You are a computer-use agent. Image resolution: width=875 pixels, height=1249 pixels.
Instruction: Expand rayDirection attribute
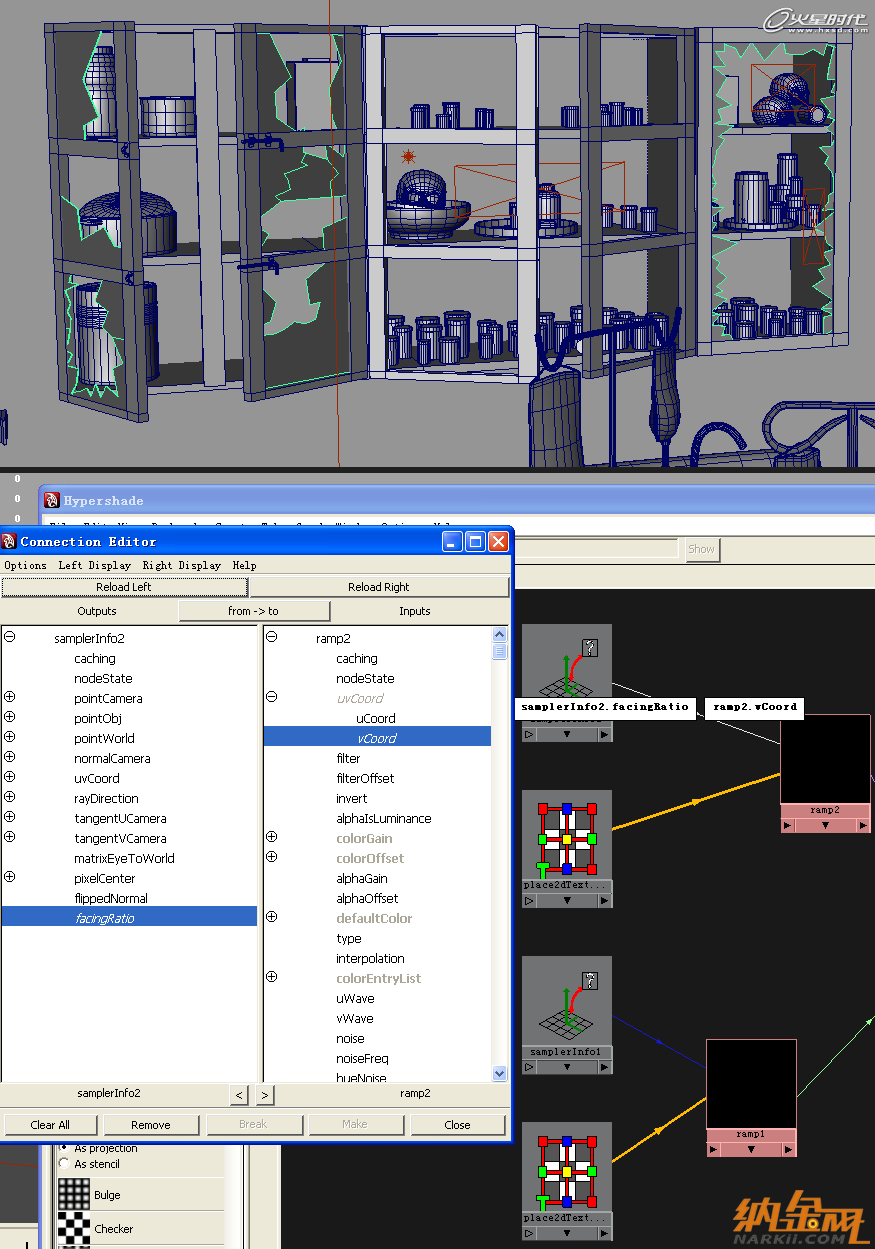point(10,797)
